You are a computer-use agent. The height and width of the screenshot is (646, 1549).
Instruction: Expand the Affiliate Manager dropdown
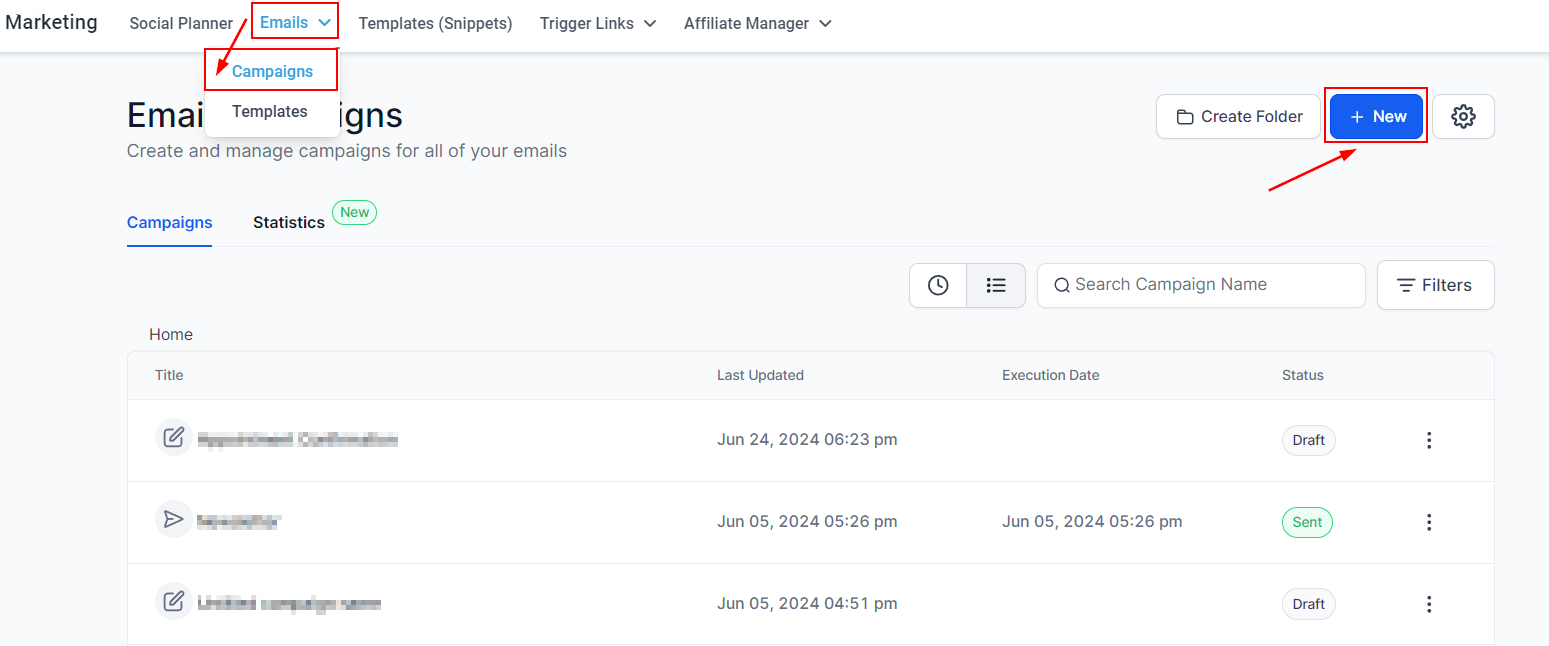[757, 23]
